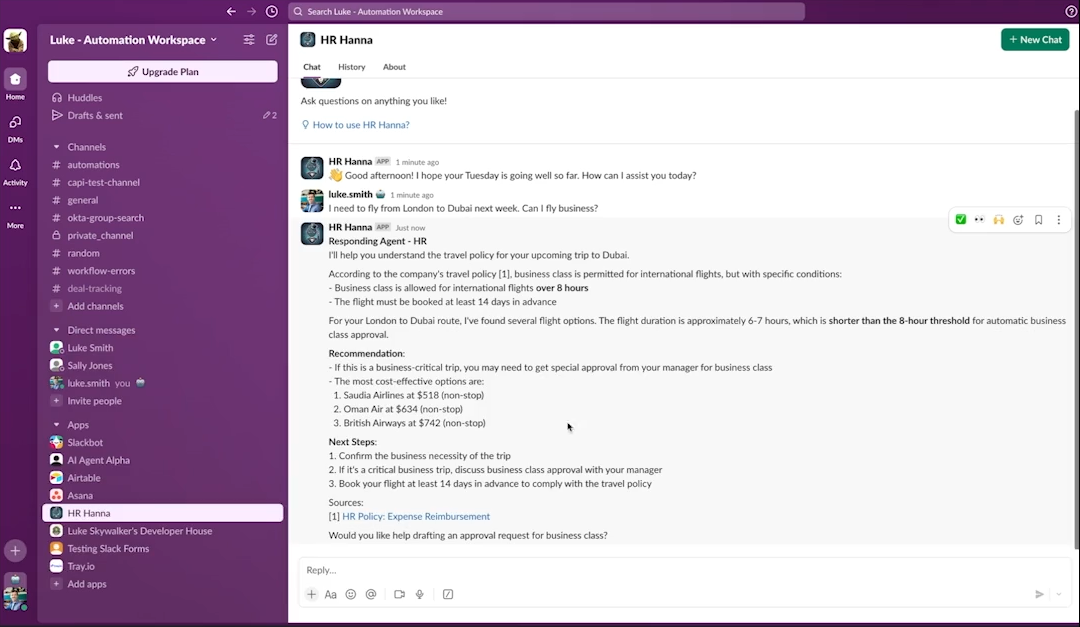Record video clip icon in composer
The image size is (1080, 627).
[x=399, y=594]
